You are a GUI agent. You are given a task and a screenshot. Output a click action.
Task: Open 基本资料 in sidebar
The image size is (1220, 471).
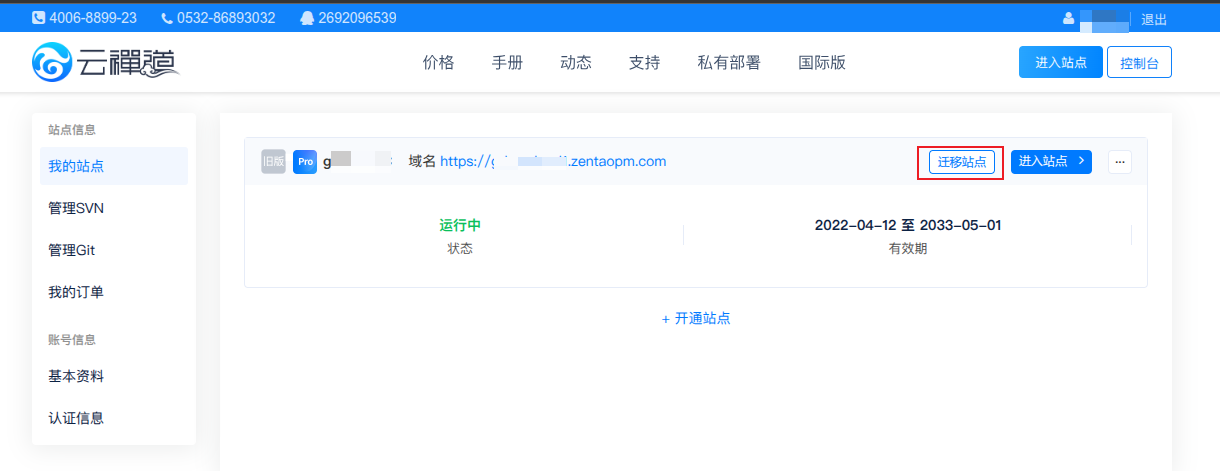pyautogui.click(x=76, y=376)
